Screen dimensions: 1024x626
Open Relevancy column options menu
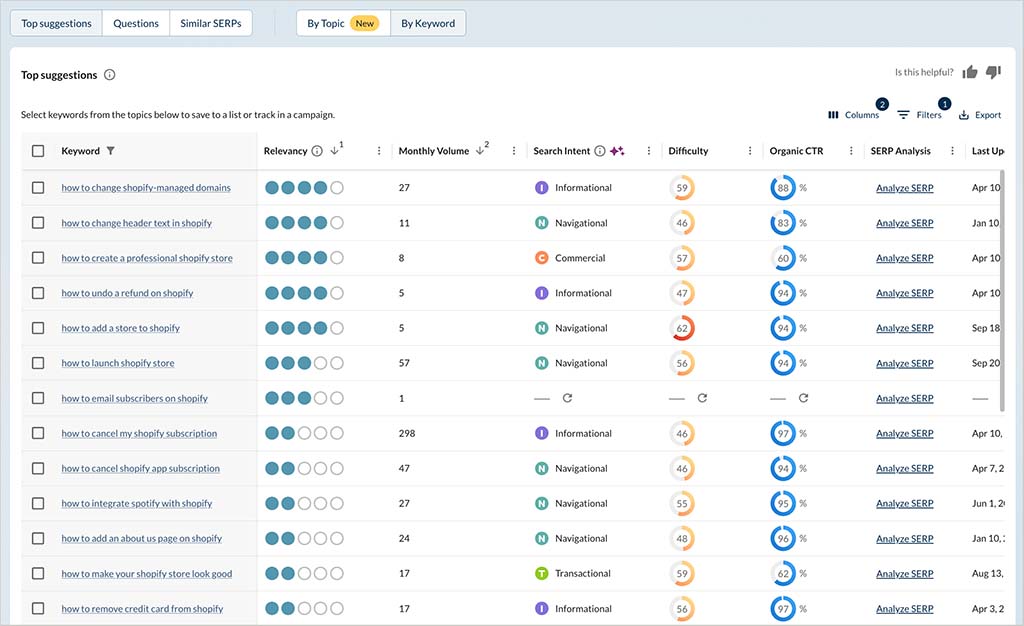[x=379, y=151]
